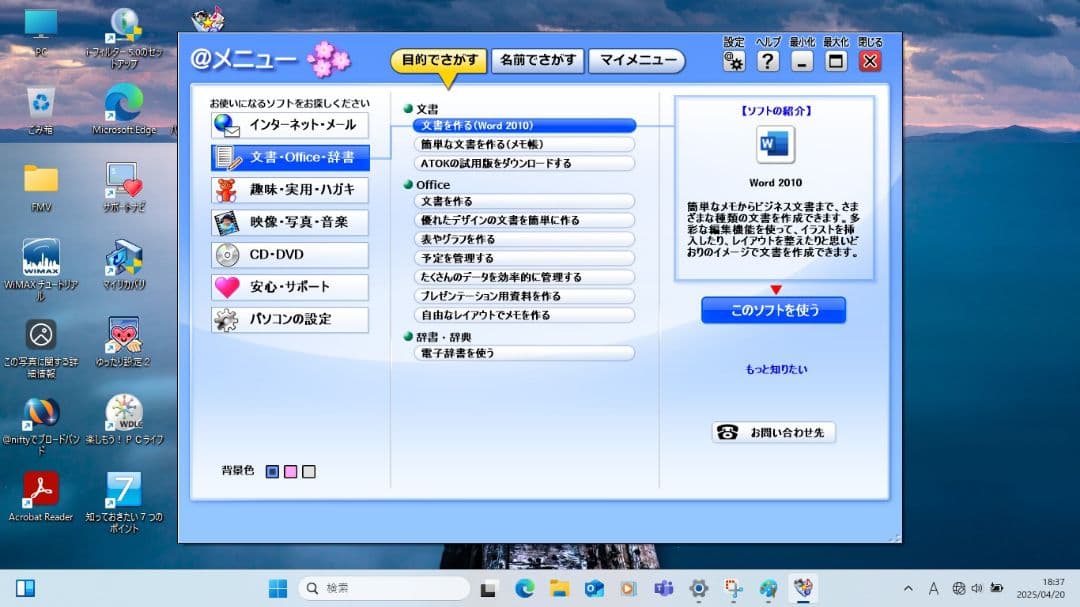Click the 設定 gear icon in title bar

point(733,61)
